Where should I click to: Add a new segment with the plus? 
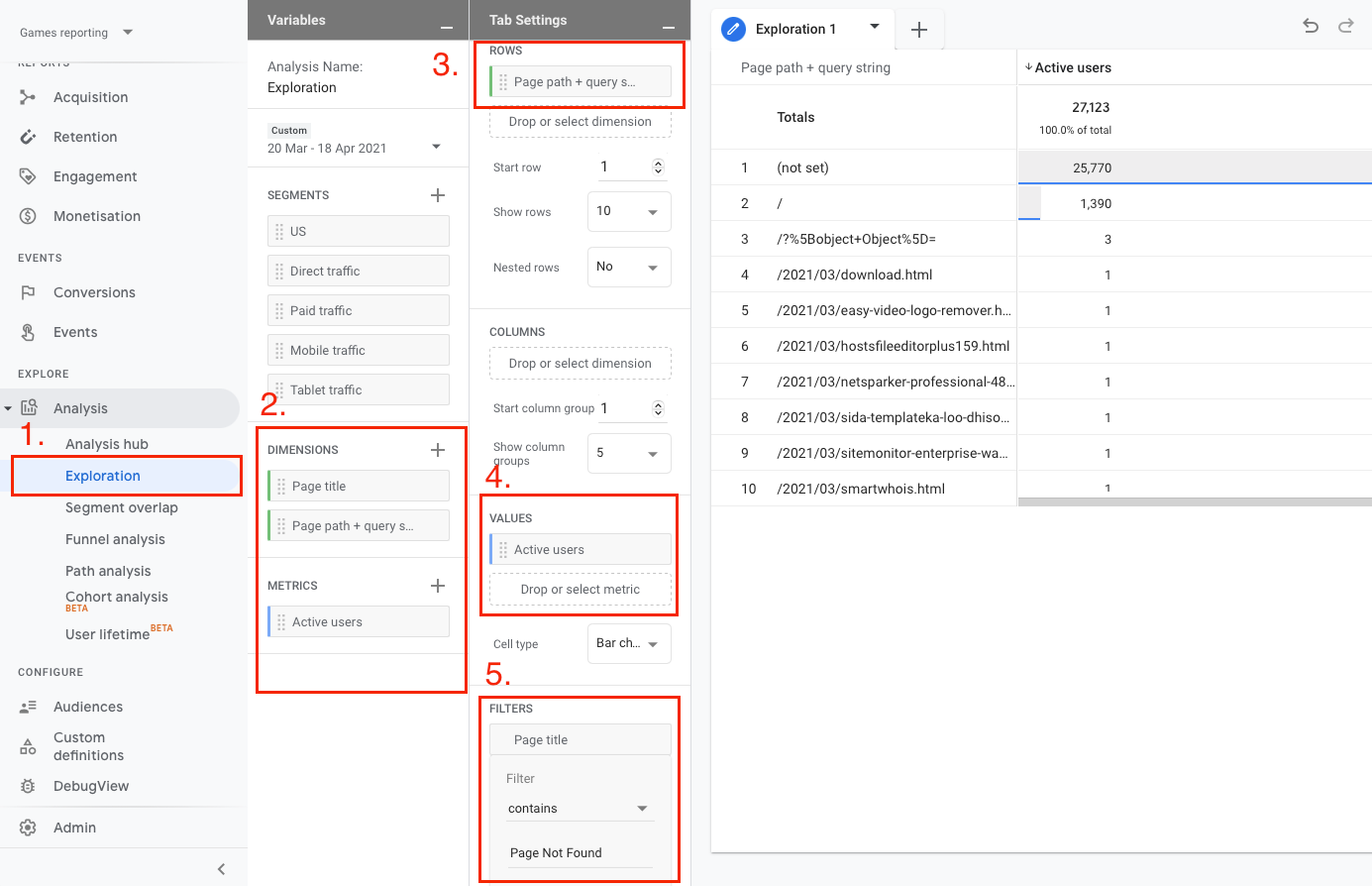437,195
